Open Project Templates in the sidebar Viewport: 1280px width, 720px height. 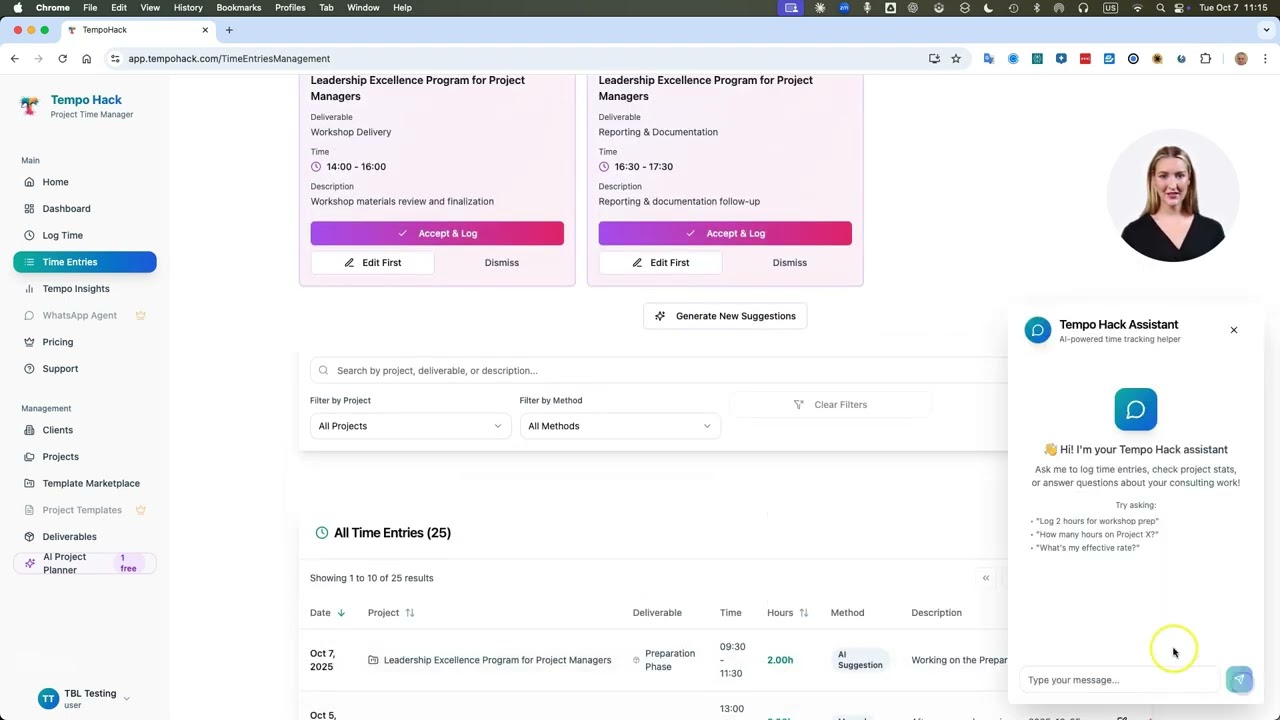pos(85,510)
